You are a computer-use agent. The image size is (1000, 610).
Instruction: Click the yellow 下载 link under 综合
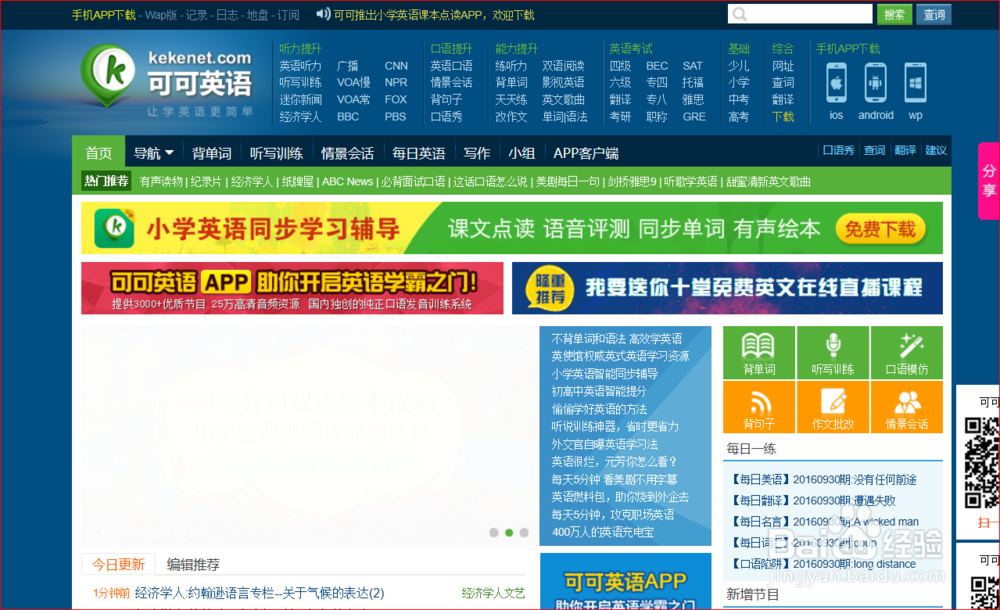(x=783, y=117)
